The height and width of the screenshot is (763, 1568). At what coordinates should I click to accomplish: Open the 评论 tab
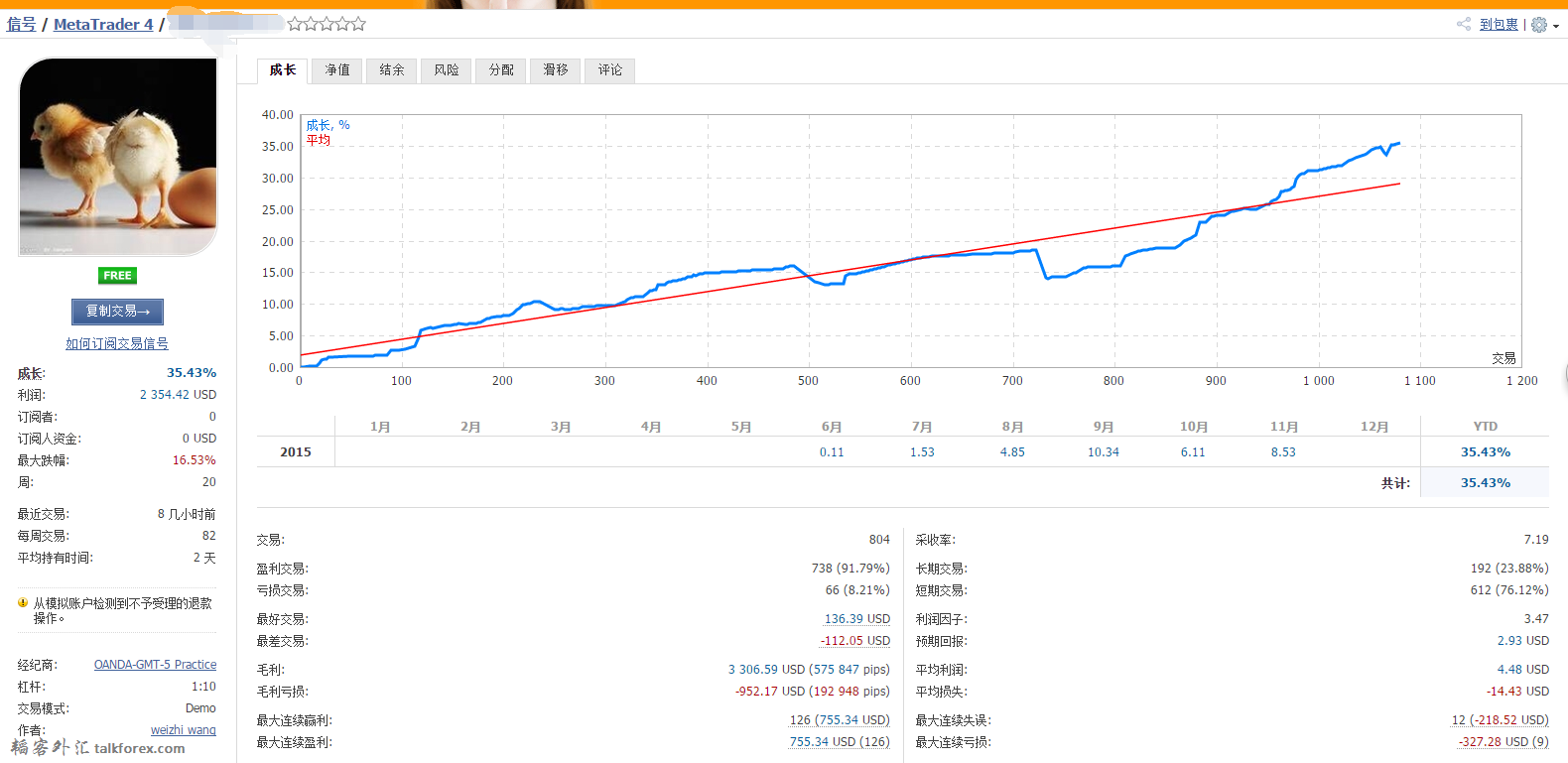pos(610,70)
